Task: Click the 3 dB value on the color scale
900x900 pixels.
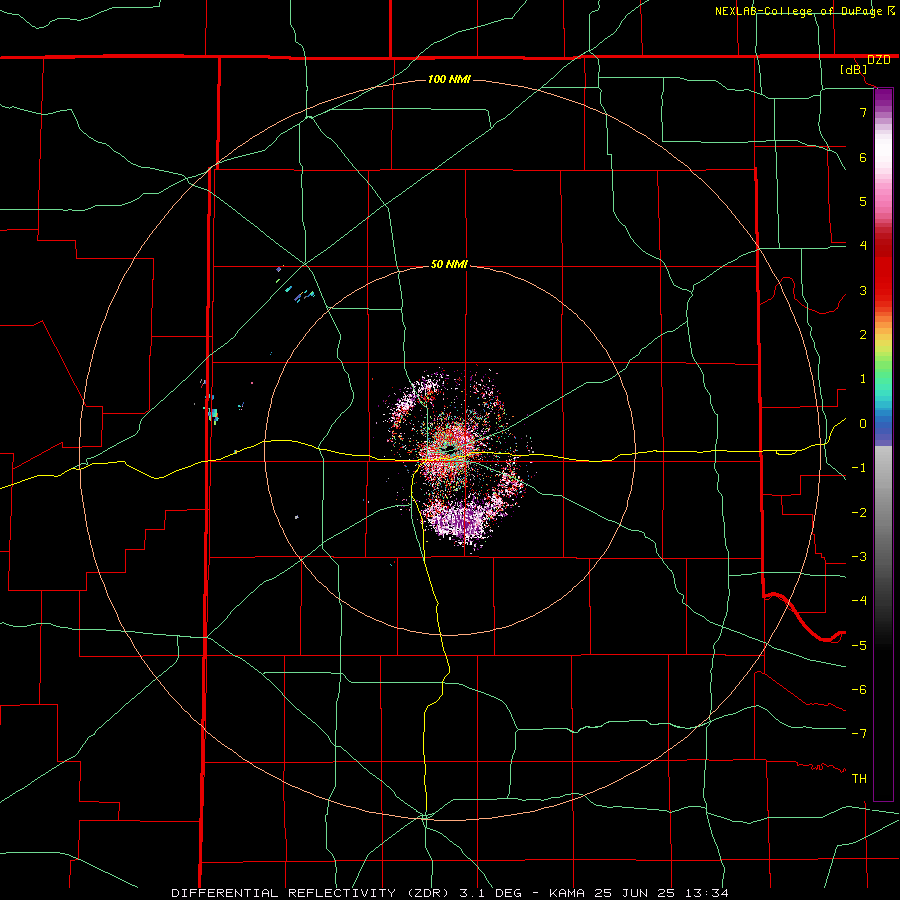Action: tap(863, 290)
